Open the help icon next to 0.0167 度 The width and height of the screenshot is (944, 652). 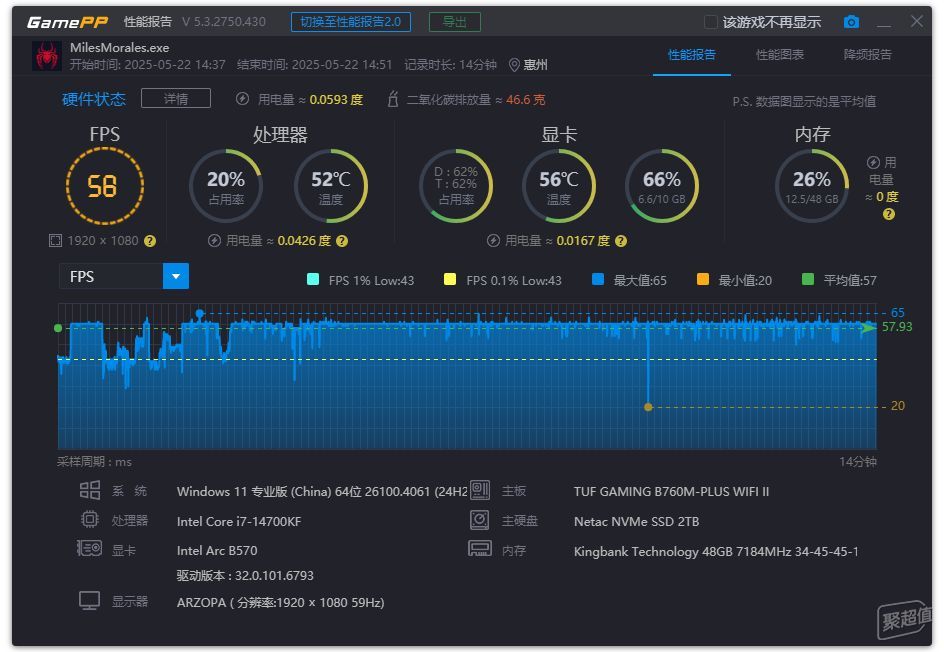pos(621,241)
